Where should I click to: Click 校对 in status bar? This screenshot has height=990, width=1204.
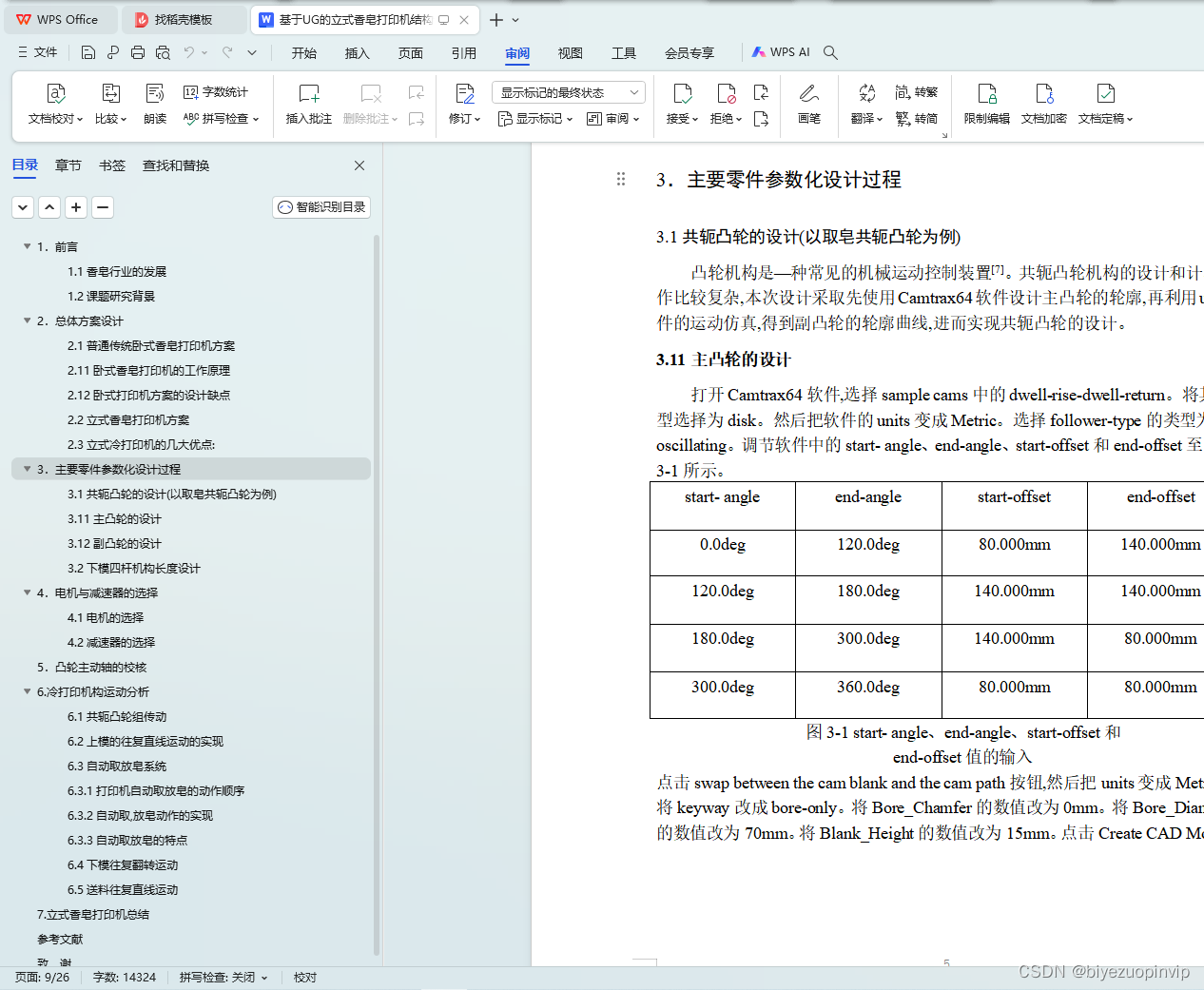tap(305, 978)
